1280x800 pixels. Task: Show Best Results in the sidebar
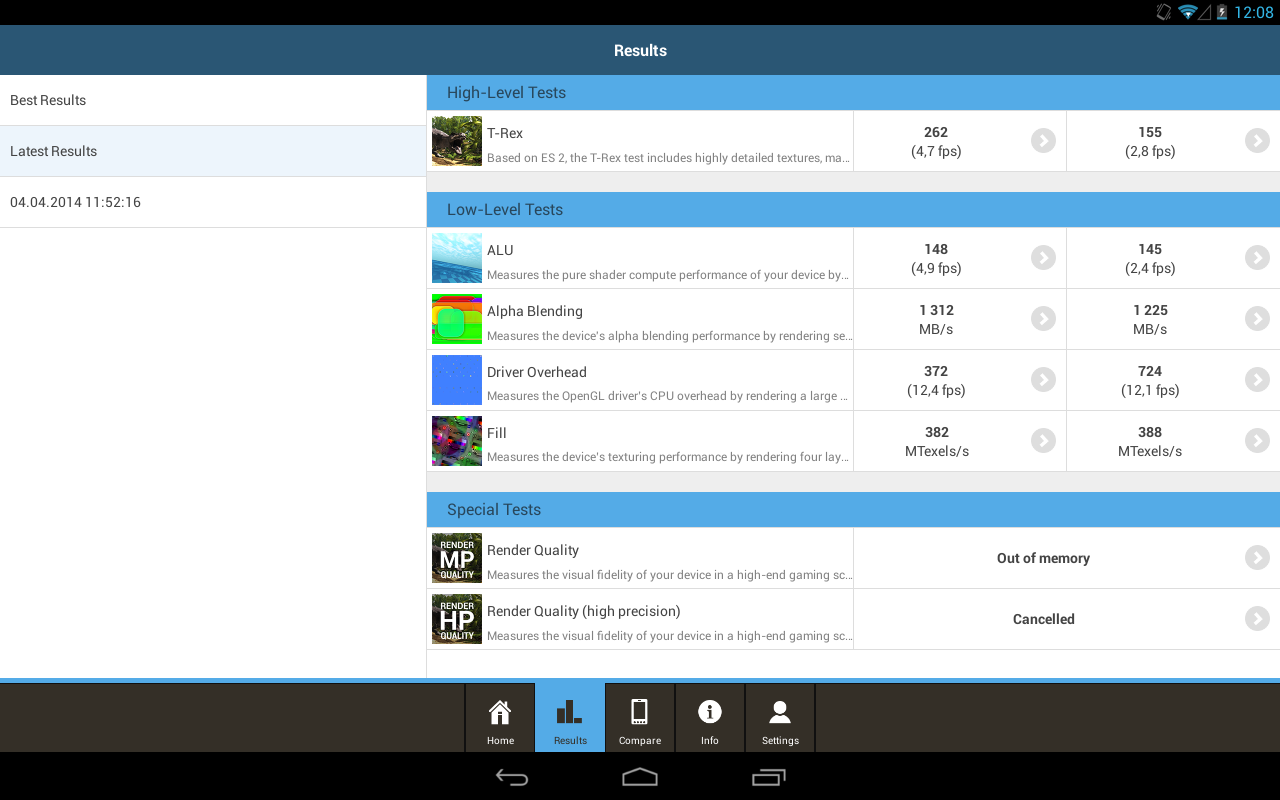point(213,100)
